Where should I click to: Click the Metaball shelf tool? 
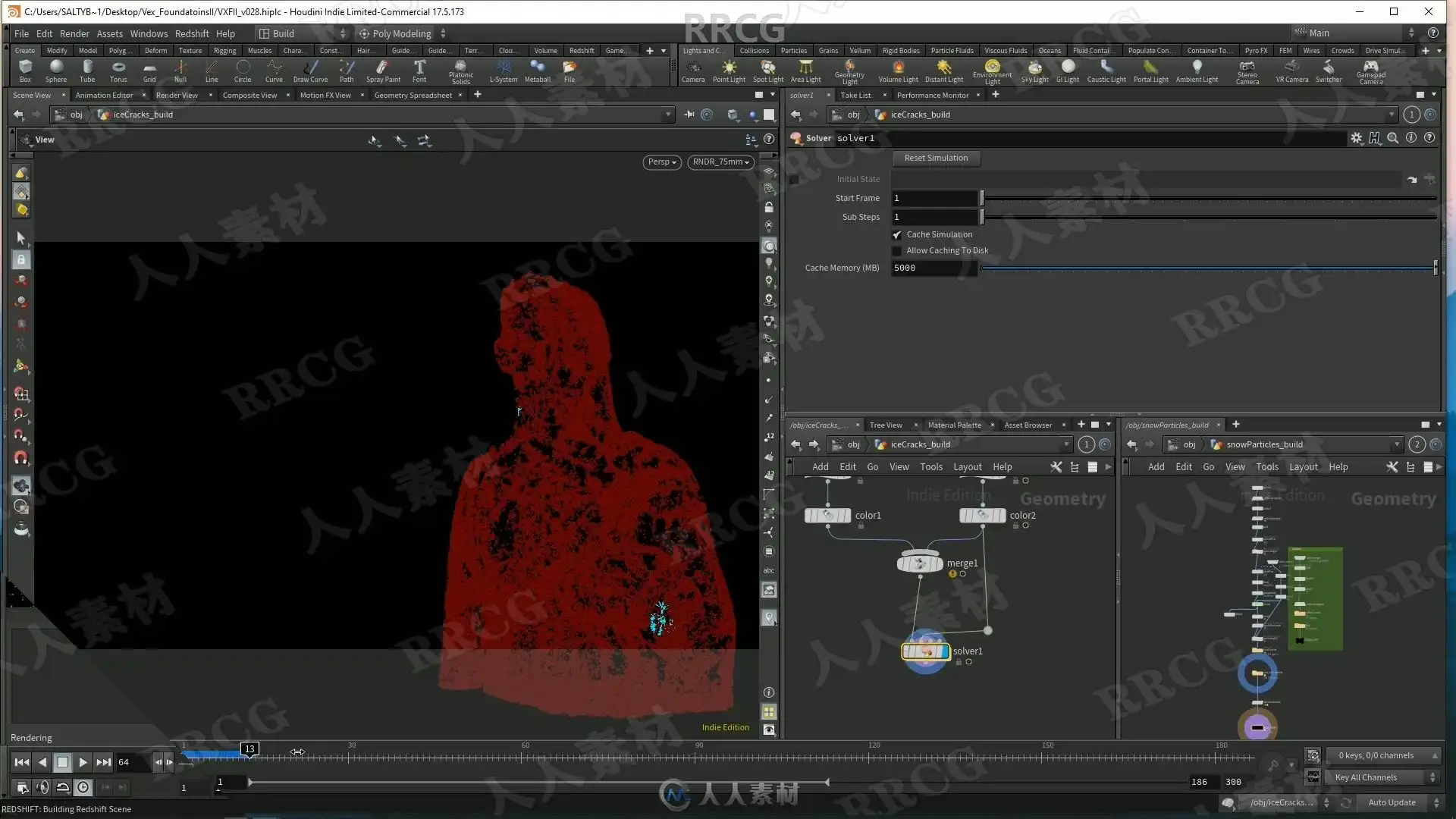coord(537,71)
